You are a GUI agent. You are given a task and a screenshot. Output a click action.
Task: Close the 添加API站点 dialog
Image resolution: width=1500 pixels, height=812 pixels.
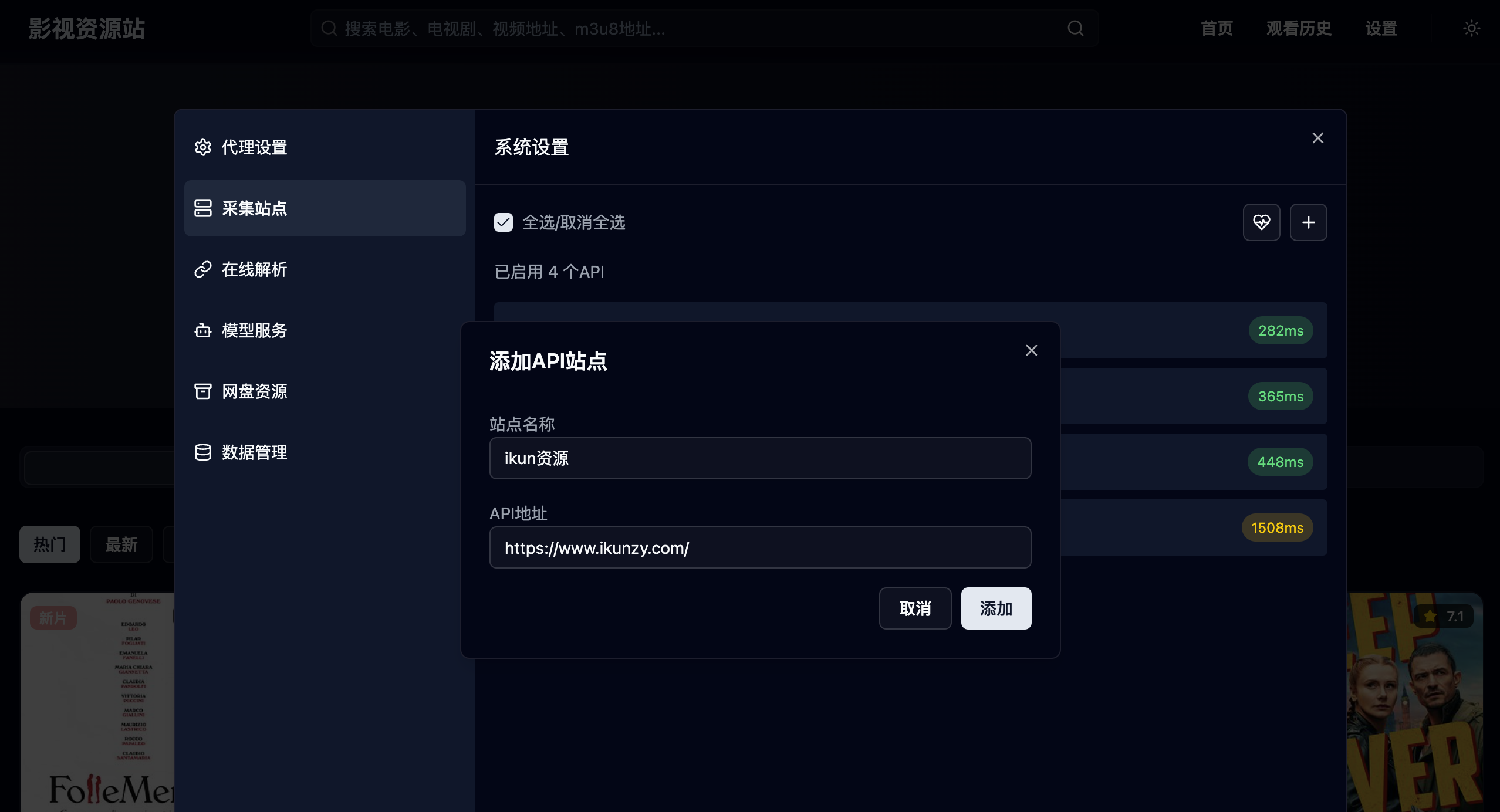tap(1032, 350)
